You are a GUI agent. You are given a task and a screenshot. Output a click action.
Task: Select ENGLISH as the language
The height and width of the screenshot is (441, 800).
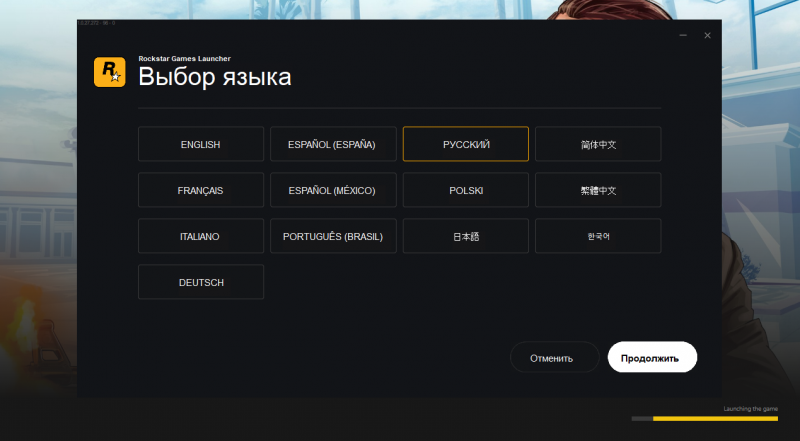(201, 144)
